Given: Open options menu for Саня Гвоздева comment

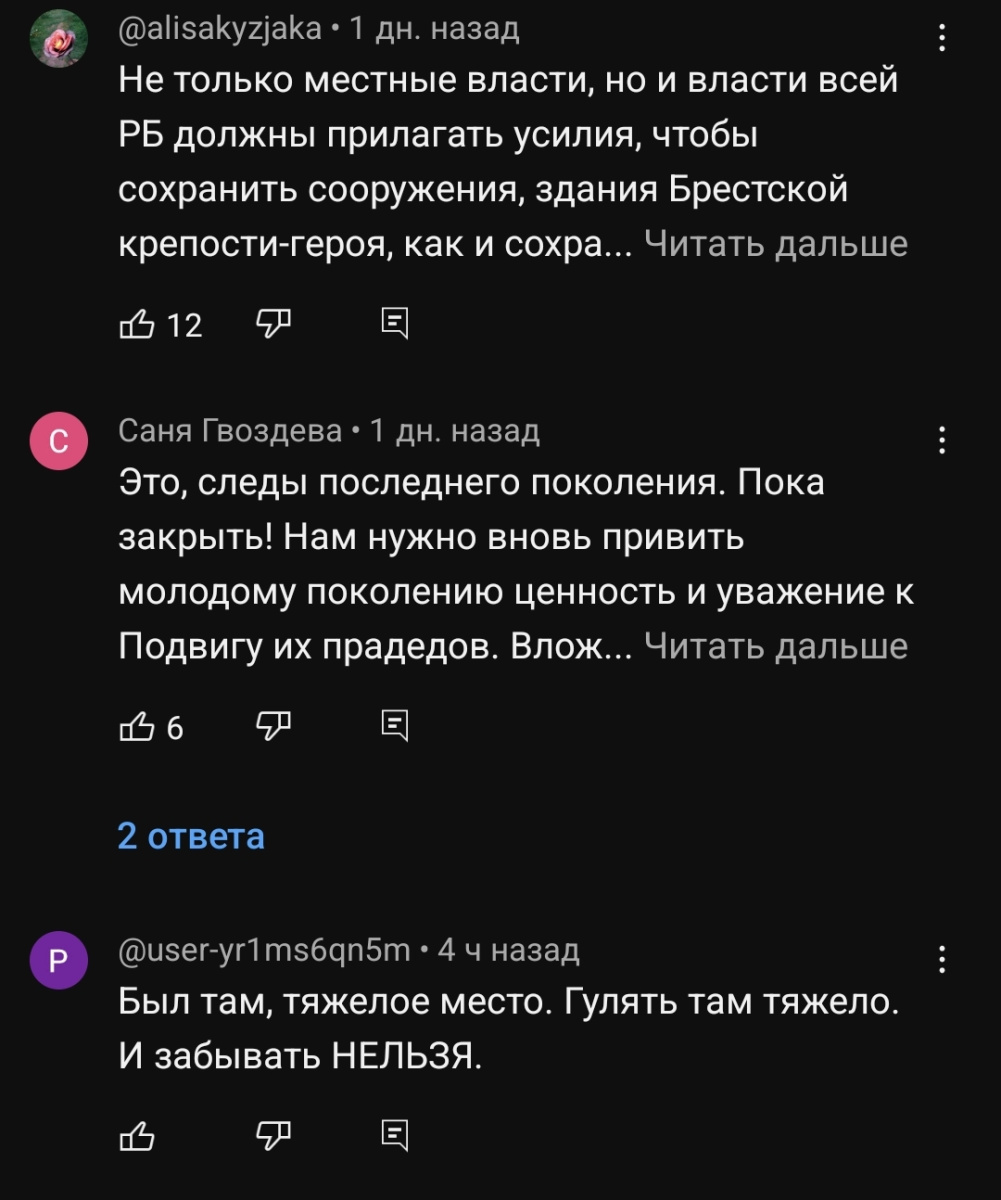Looking at the screenshot, I should (x=941, y=440).
